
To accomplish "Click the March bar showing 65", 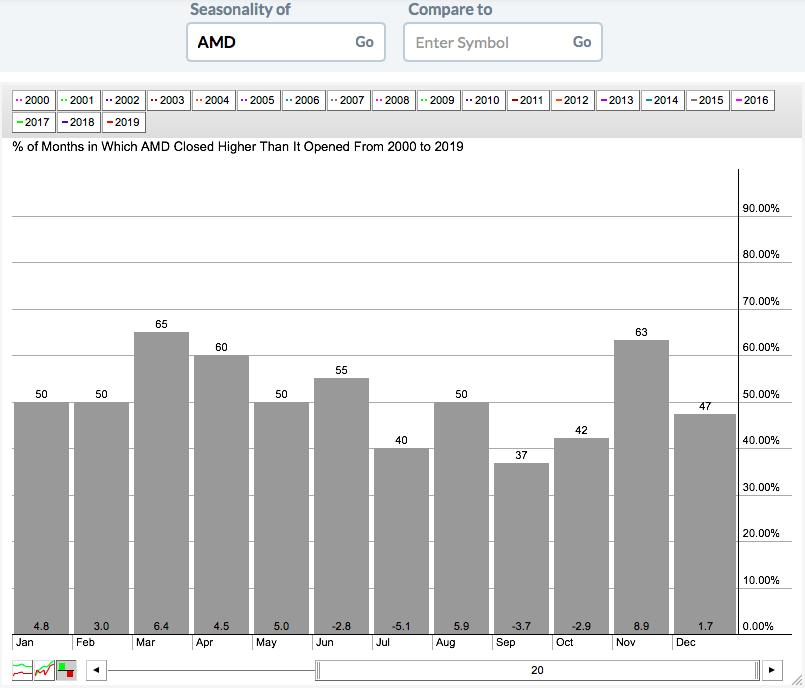I will 161,480.
